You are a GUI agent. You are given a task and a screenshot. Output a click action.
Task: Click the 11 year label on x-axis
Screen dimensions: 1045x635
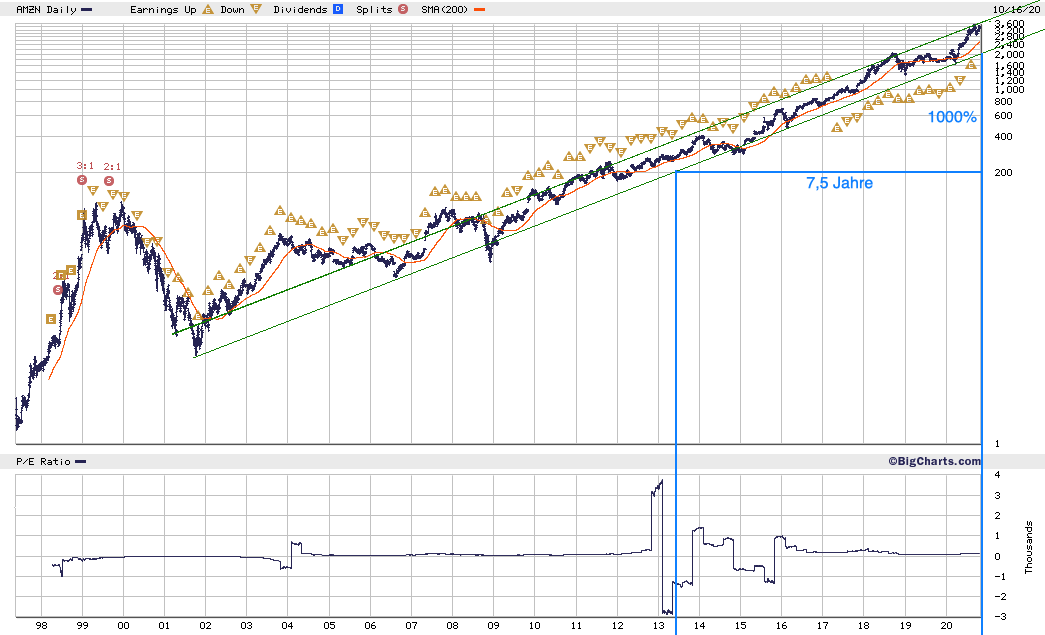(576, 626)
